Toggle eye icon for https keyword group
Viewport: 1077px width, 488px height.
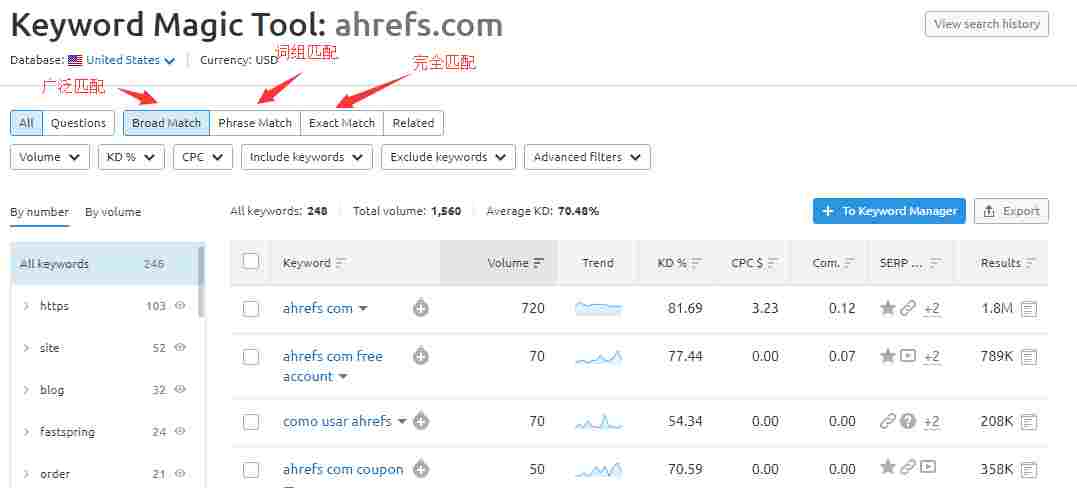[181, 306]
